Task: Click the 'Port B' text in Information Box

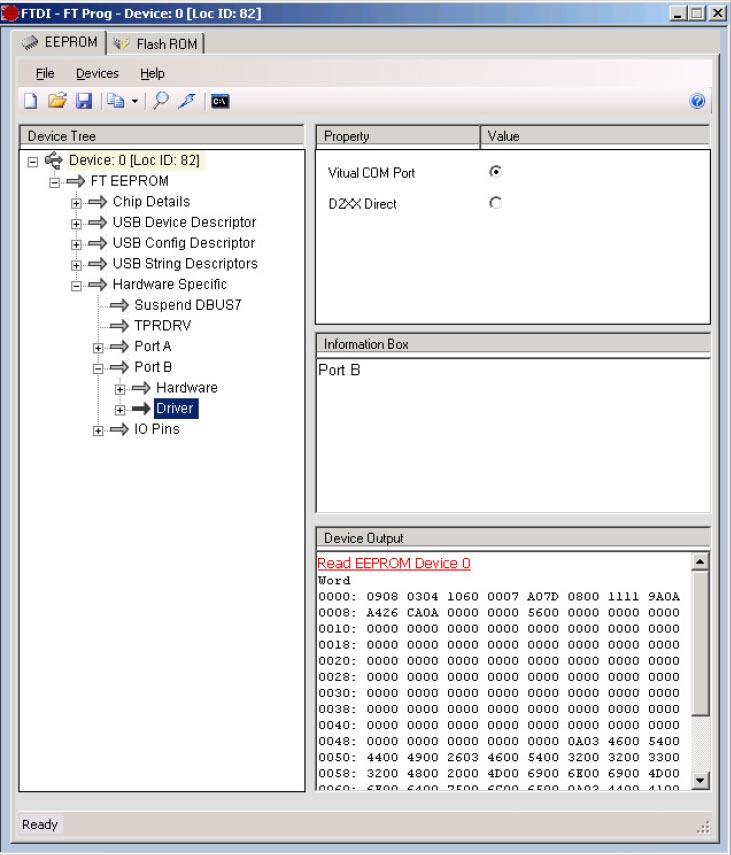Action: tap(339, 370)
